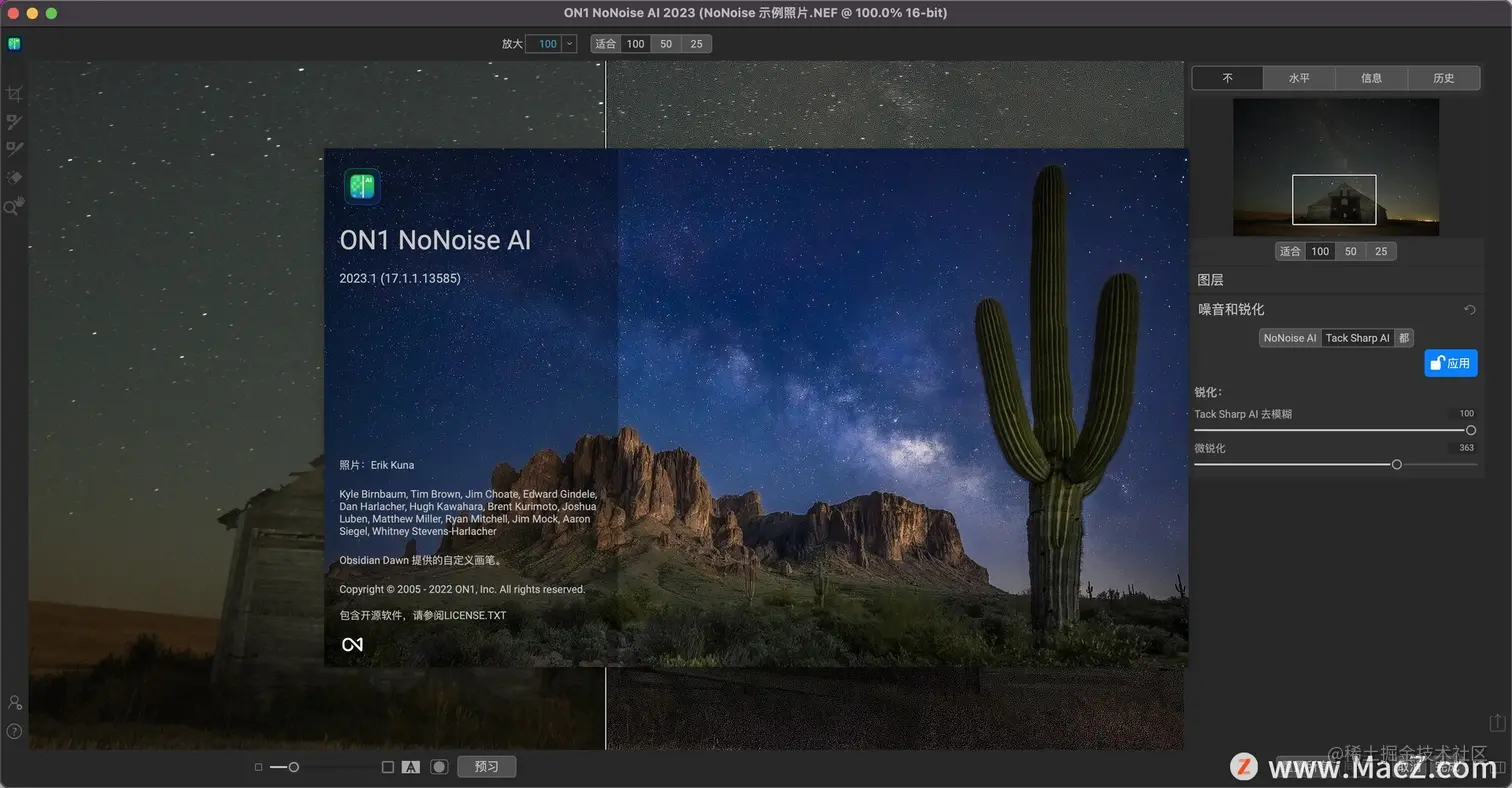Click the version text 2023.1 (17.1.1.13585)
1512x788 pixels.
point(400,278)
